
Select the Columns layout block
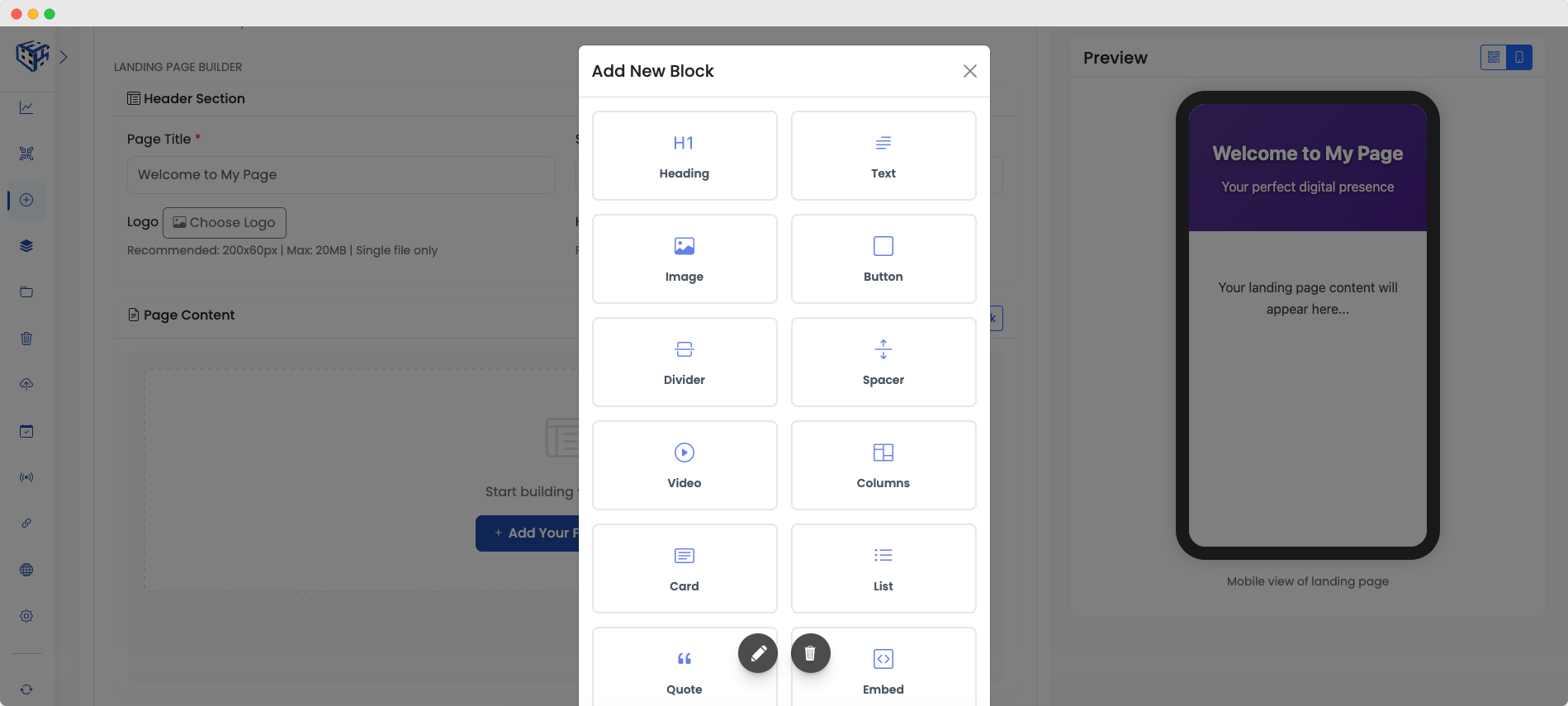883,465
